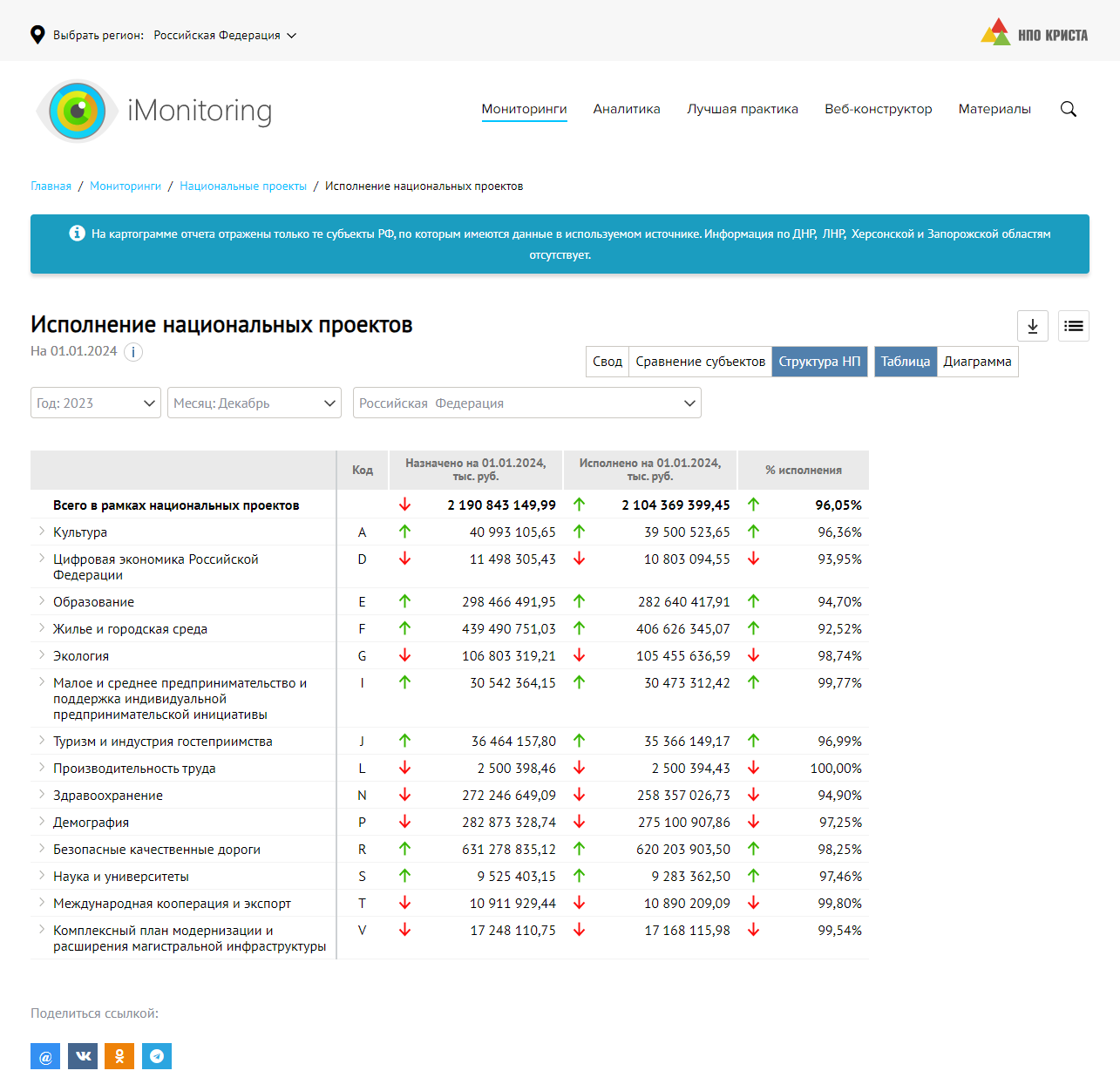
Task: Share link via Odnoklassniki icon
Action: tap(119, 1056)
